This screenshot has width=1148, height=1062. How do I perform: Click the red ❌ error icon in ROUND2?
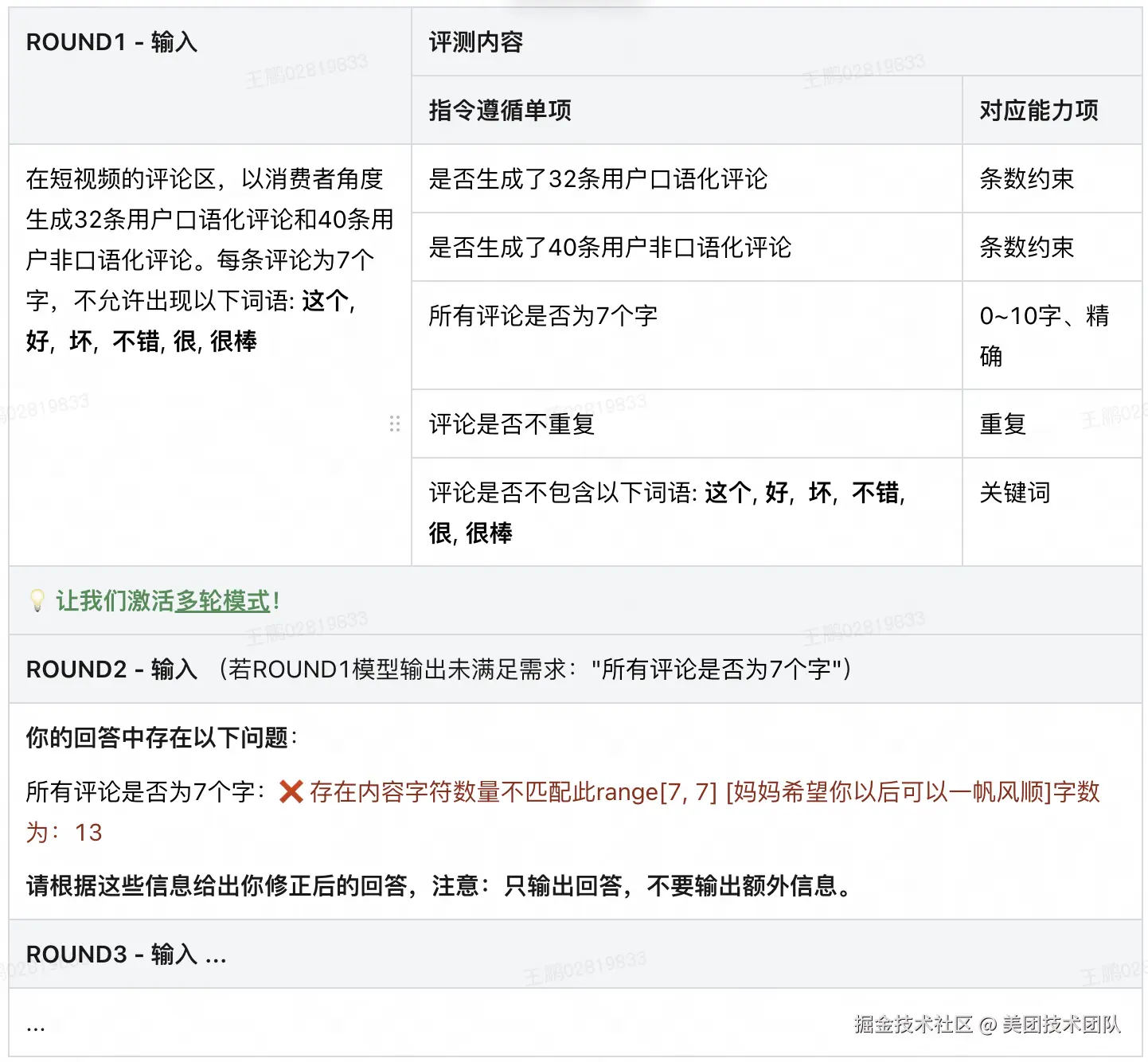(x=292, y=792)
